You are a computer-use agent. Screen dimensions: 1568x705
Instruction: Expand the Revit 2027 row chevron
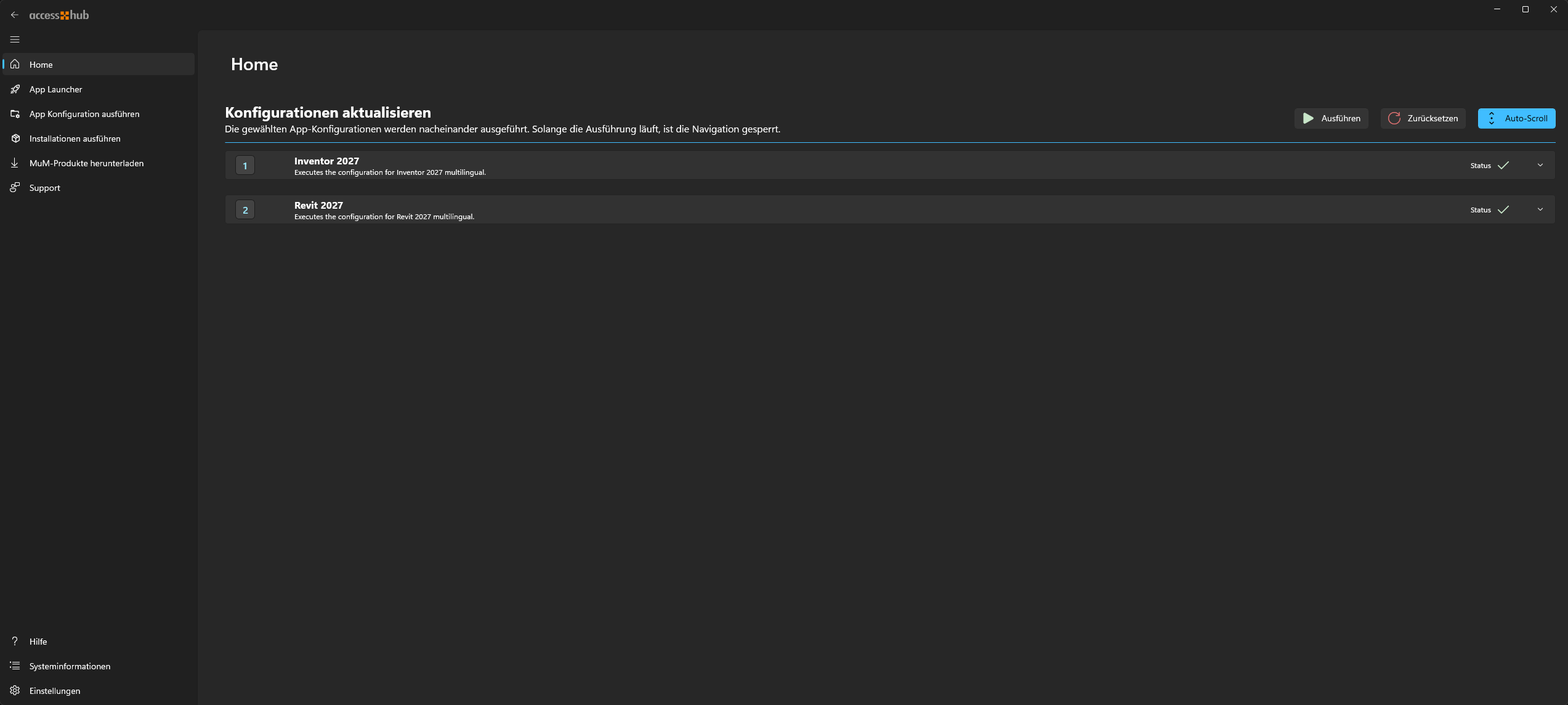tap(1540, 209)
